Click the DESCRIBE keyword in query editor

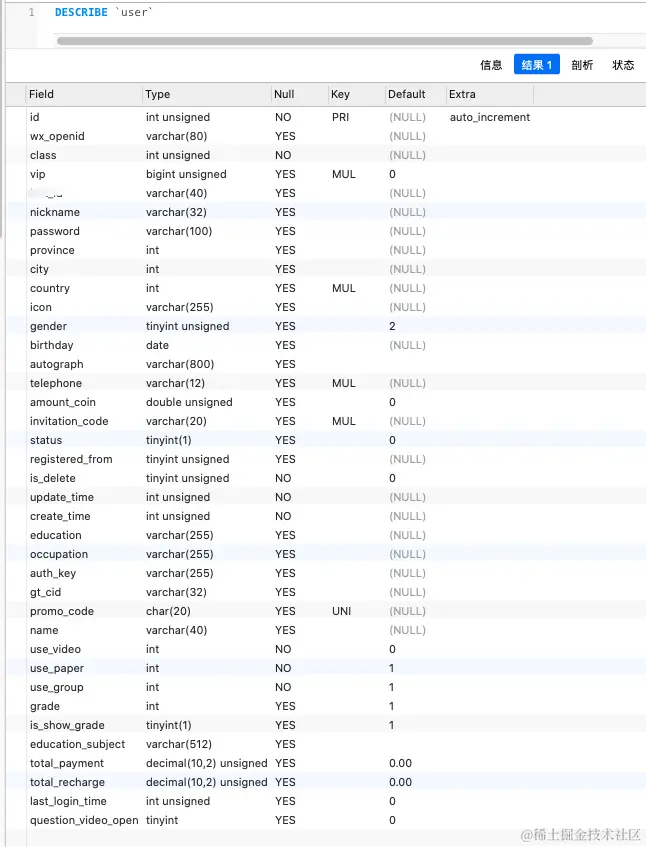point(81,12)
